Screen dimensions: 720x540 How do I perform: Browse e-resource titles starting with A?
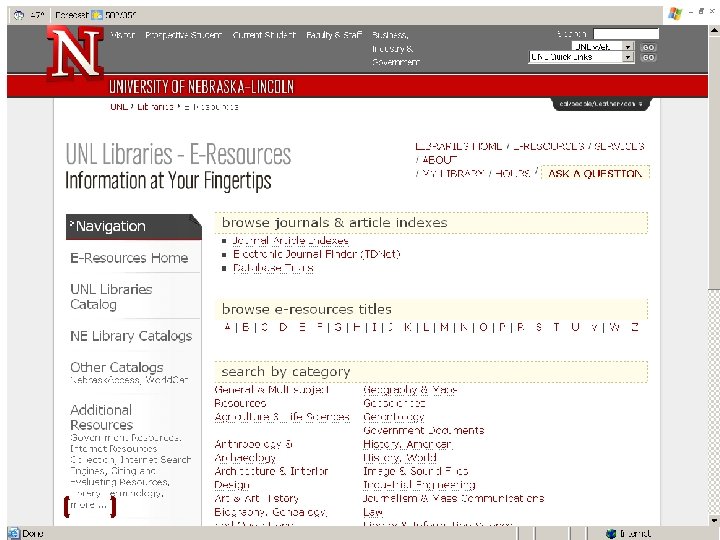(x=227, y=327)
